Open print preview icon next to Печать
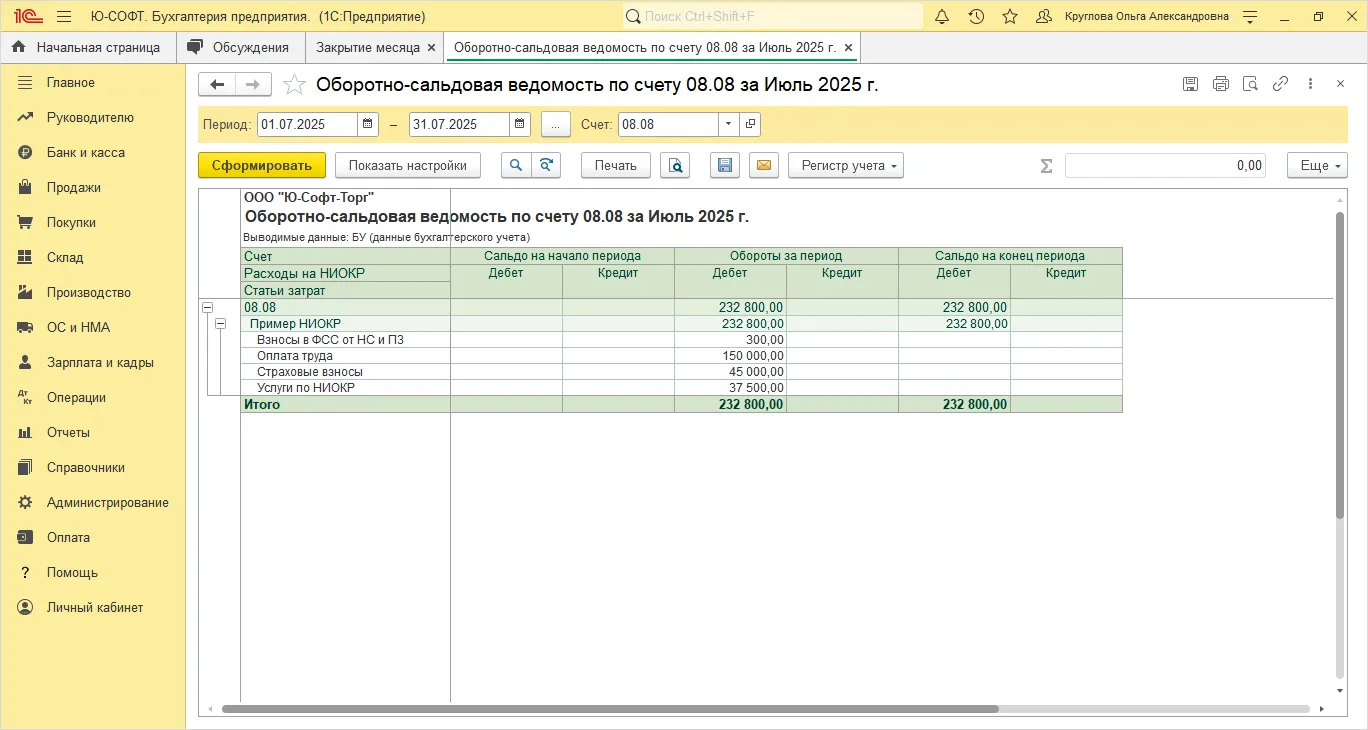Screen dimensions: 1368x730 (x=676, y=165)
